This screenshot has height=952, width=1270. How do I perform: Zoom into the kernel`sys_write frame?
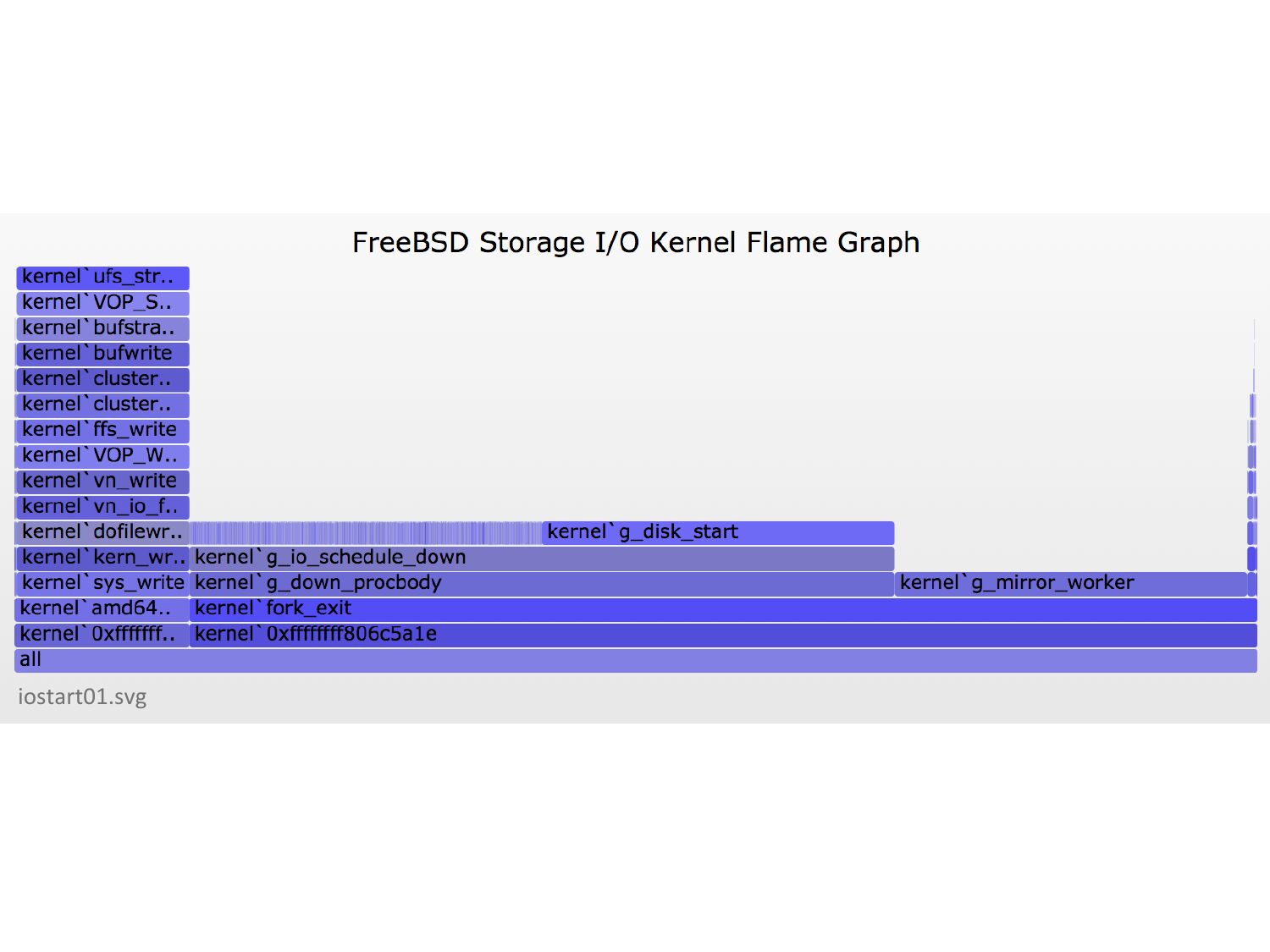pyautogui.click(x=102, y=583)
